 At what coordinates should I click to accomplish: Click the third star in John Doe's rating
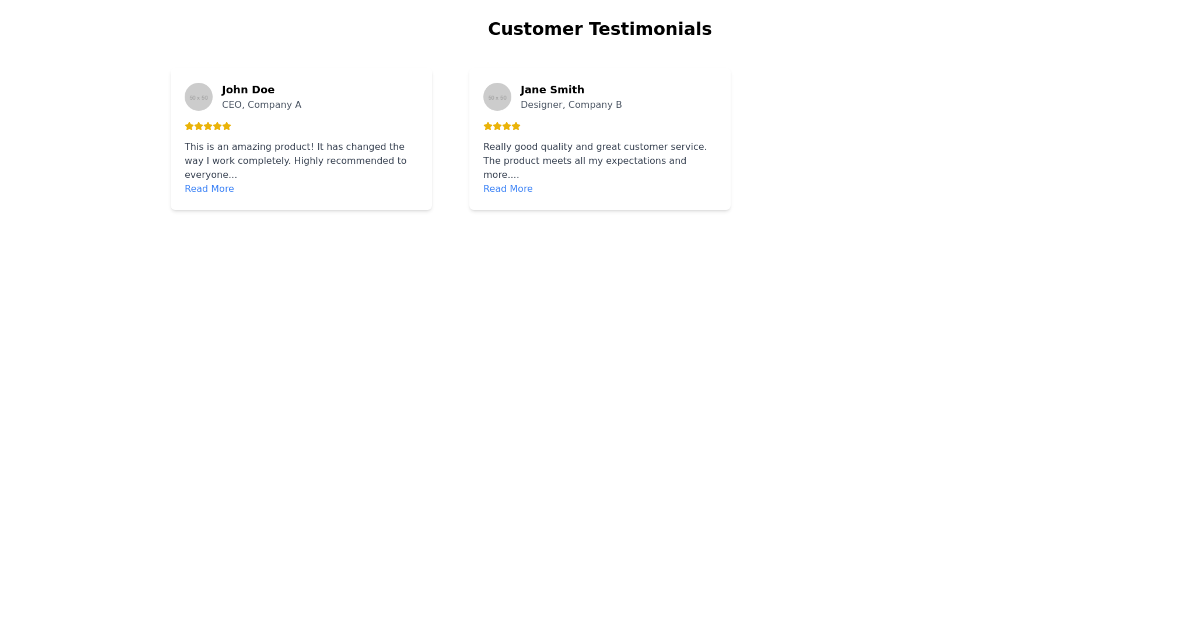(207, 126)
